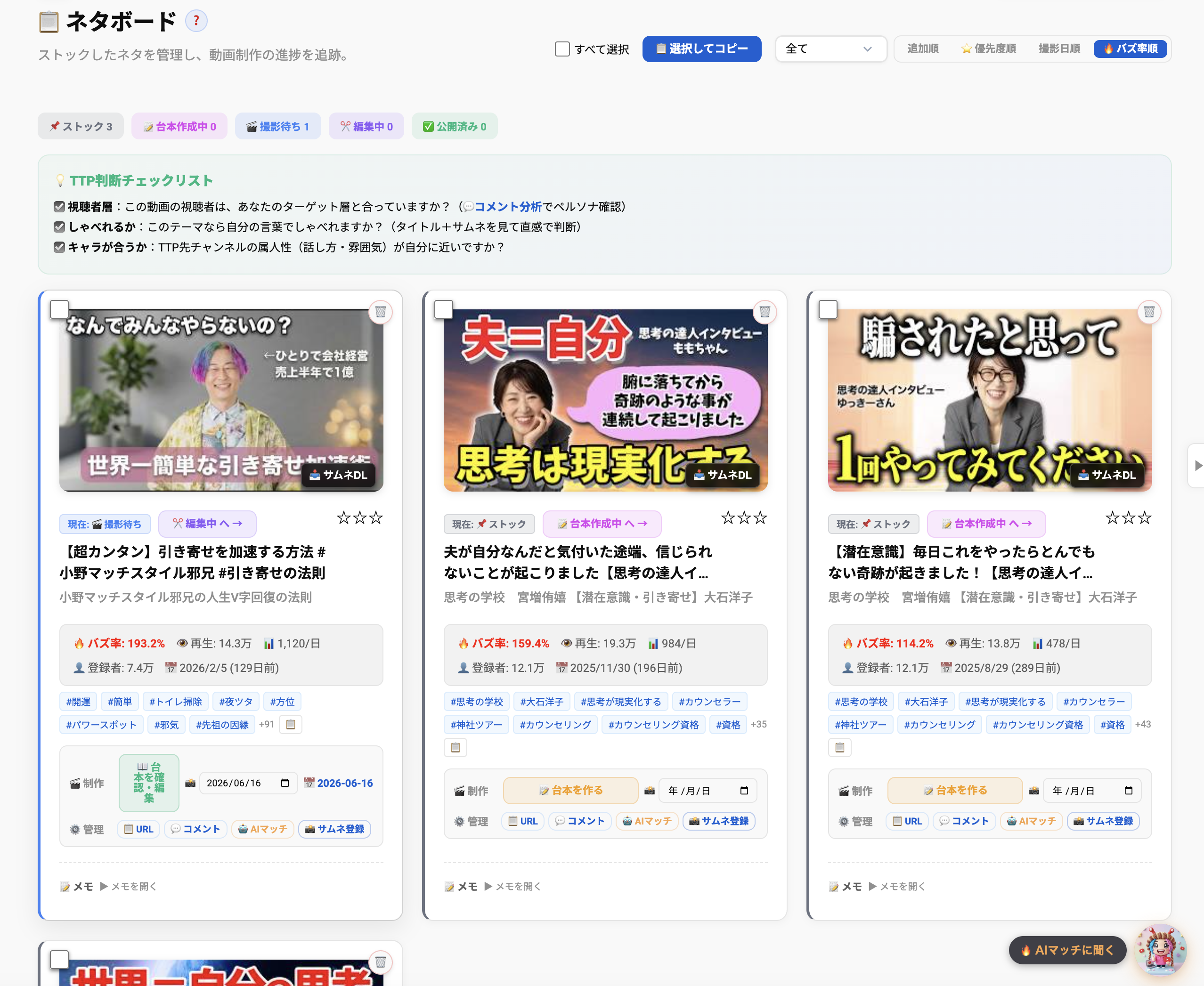
Task: Move first card to 編集中へ
Action: pos(207,524)
